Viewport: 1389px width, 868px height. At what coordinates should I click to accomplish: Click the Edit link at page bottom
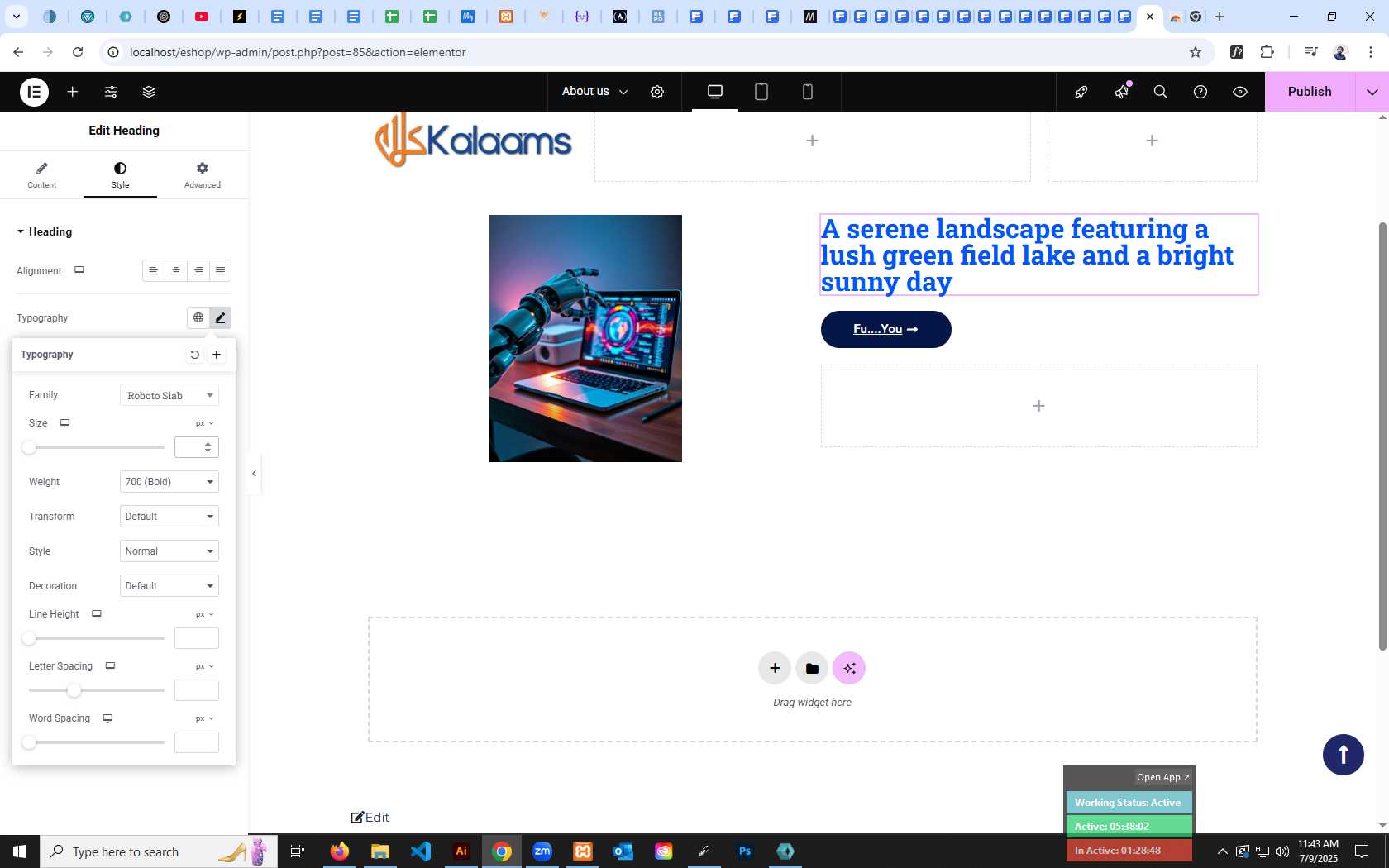tap(370, 818)
